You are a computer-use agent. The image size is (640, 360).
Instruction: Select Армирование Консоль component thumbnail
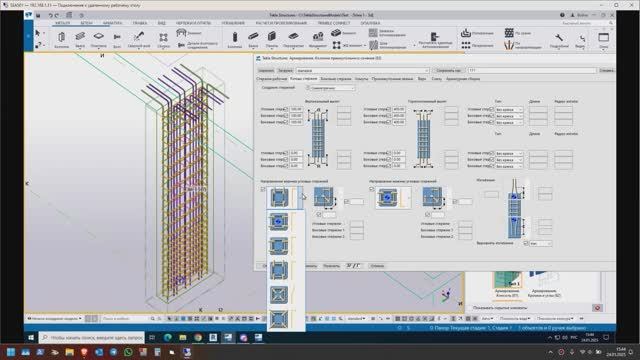click(507, 284)
